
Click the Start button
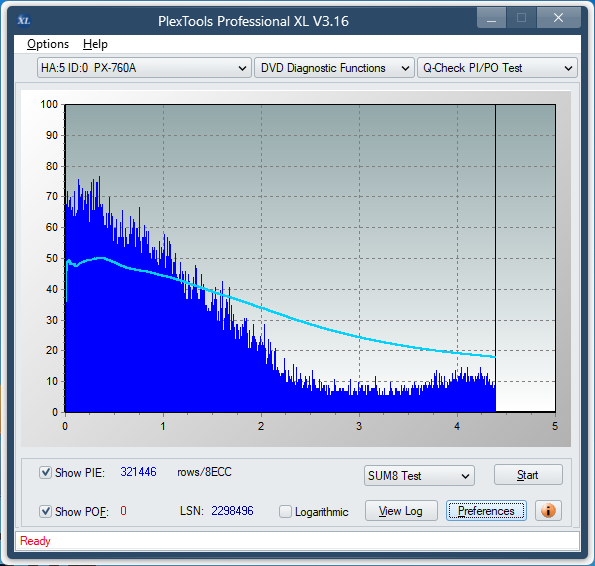click(x=528, y=475)
